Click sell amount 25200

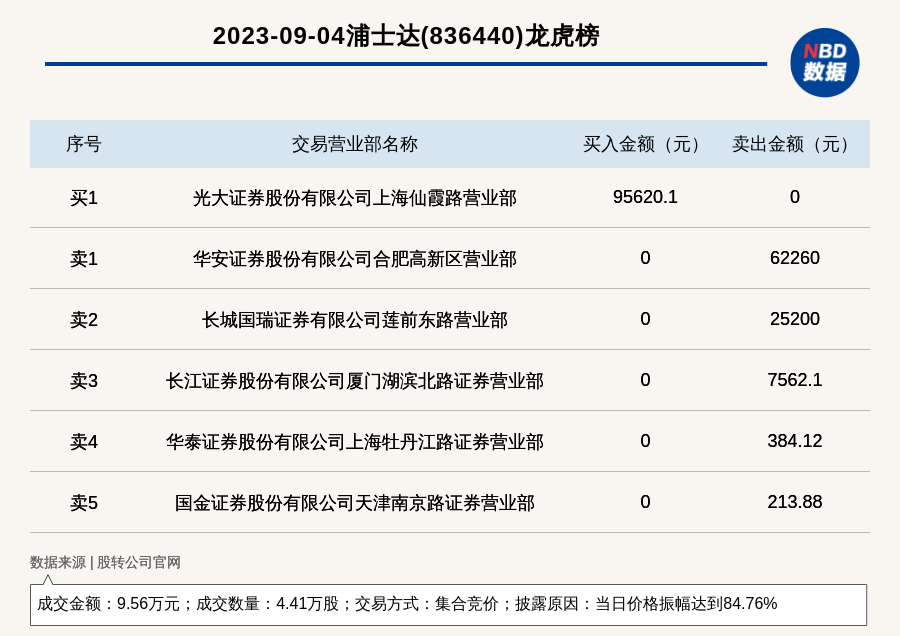click(x=794, y=319)
